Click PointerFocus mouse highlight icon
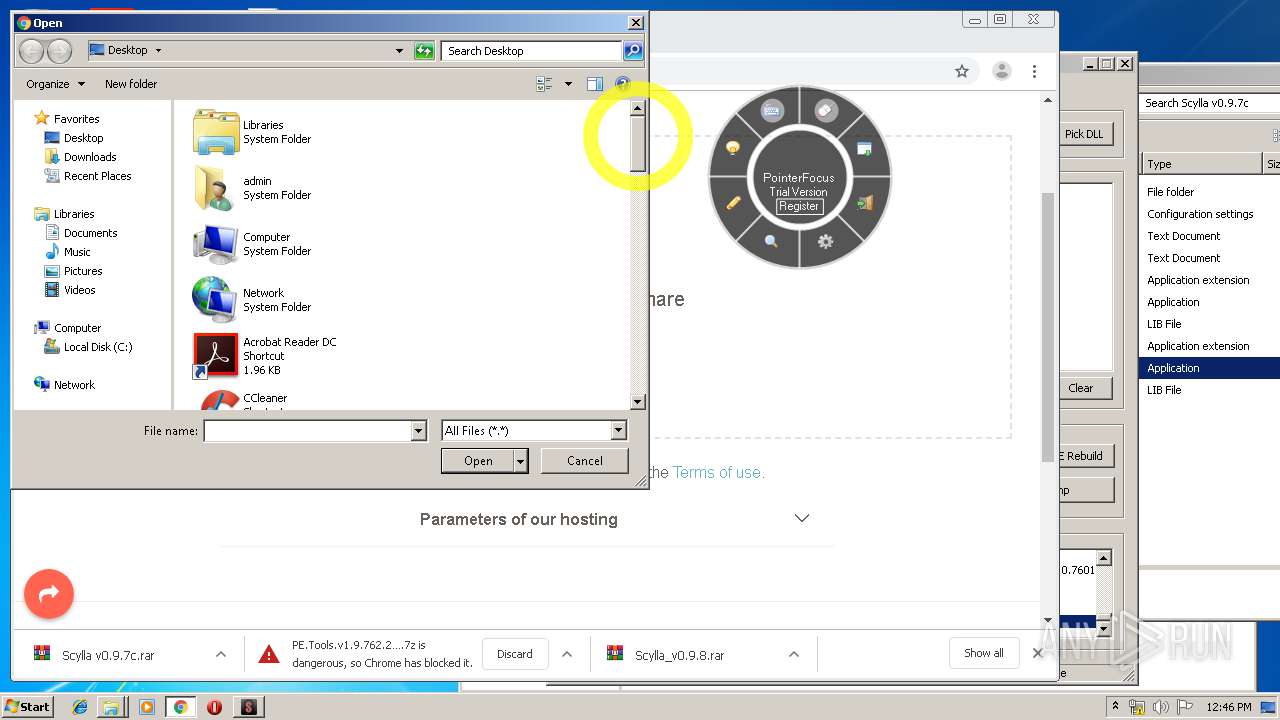 pos(825,111)
